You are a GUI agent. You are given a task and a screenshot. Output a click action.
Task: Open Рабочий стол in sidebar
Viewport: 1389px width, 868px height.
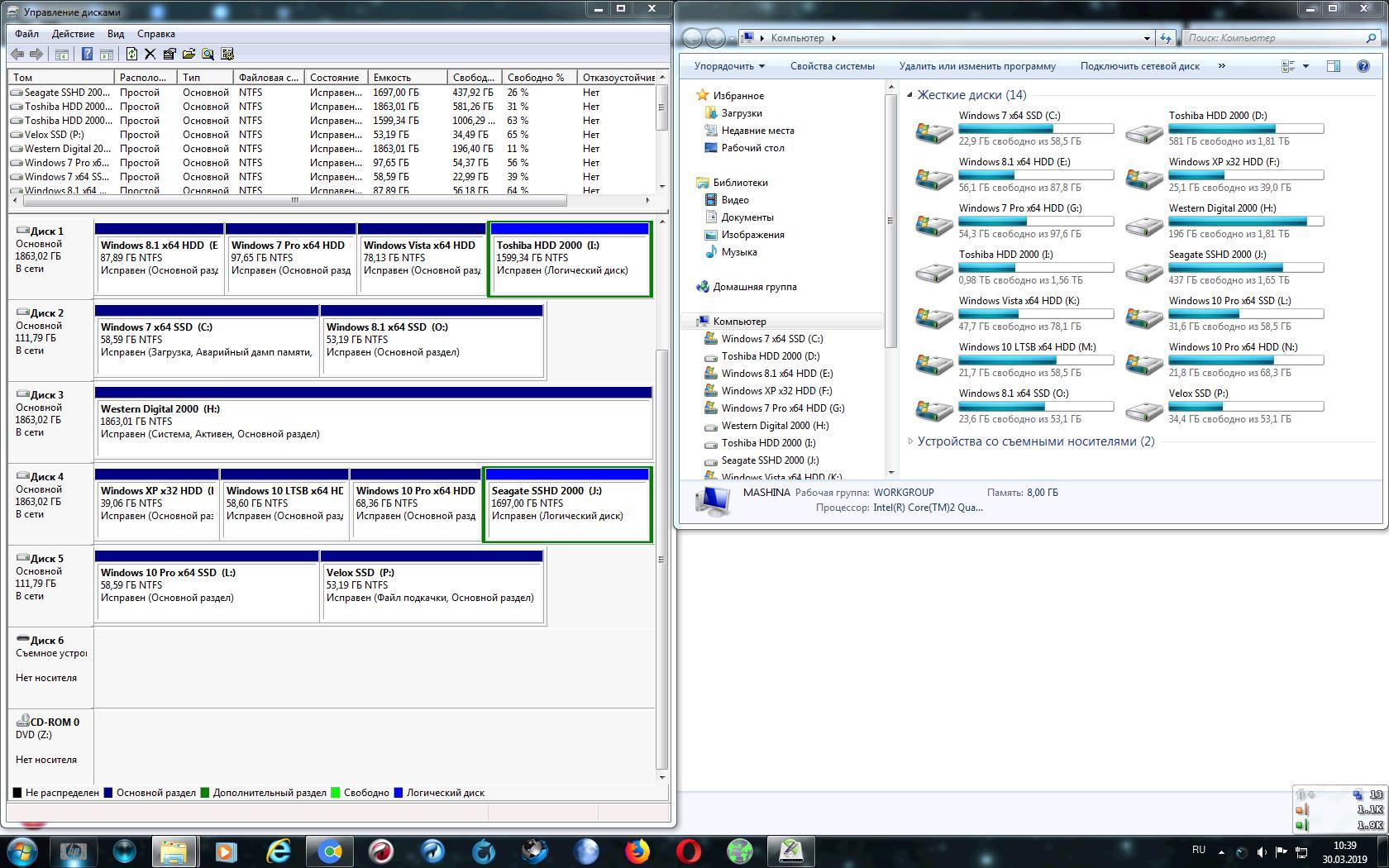pyautogui.click(x=752, y=148)
